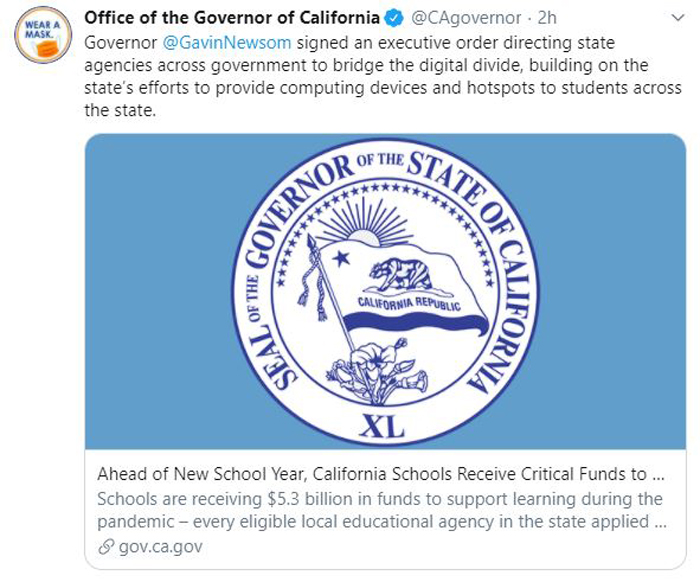
Task: Click the blue verified badge icon
Action: pos(394,18)
